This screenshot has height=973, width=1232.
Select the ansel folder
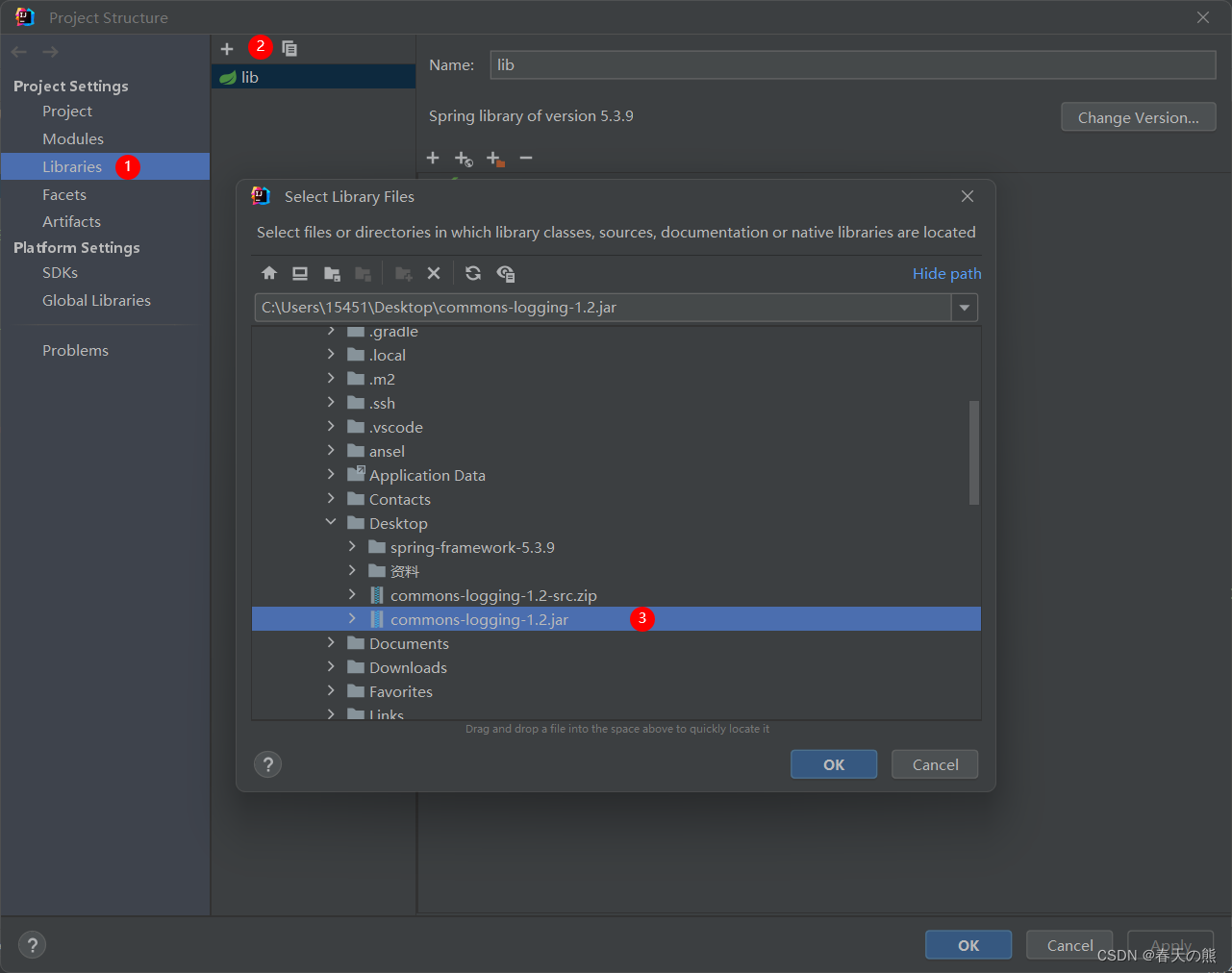coord(387,451)
